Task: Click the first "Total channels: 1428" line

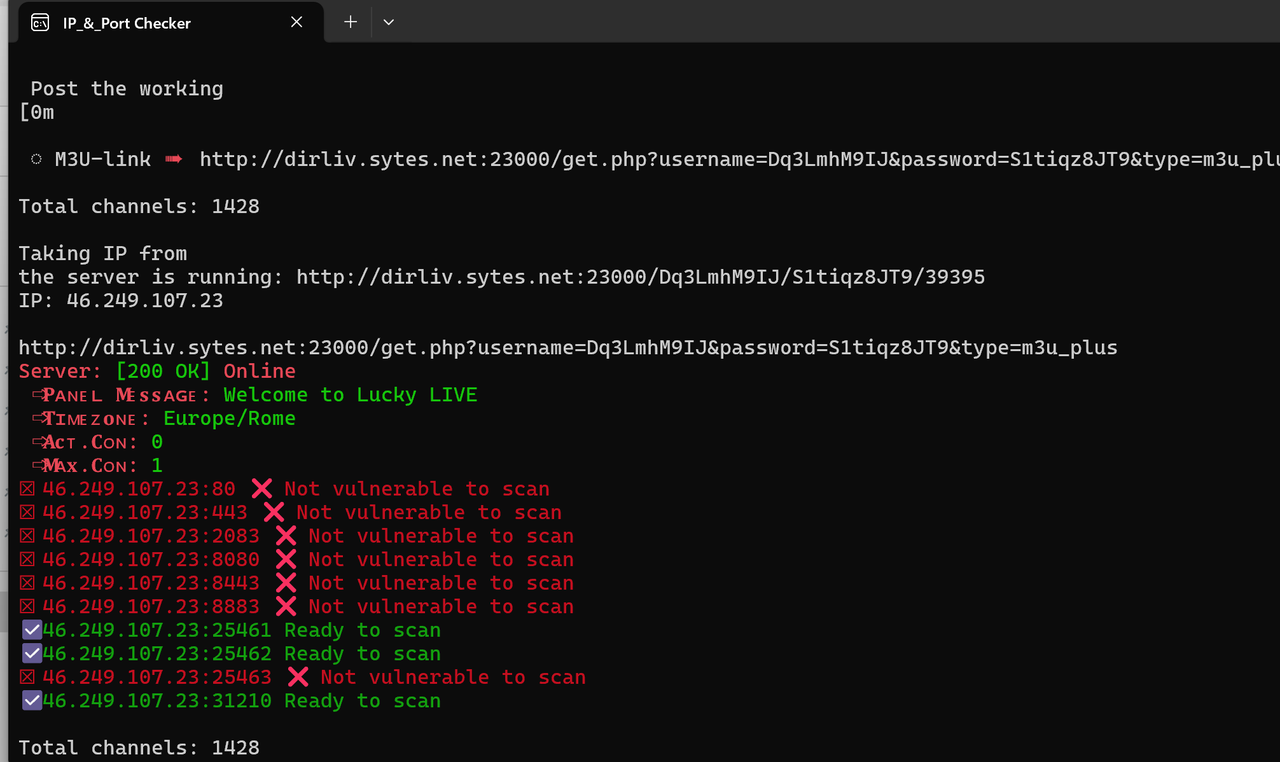Action: (139, 207)
